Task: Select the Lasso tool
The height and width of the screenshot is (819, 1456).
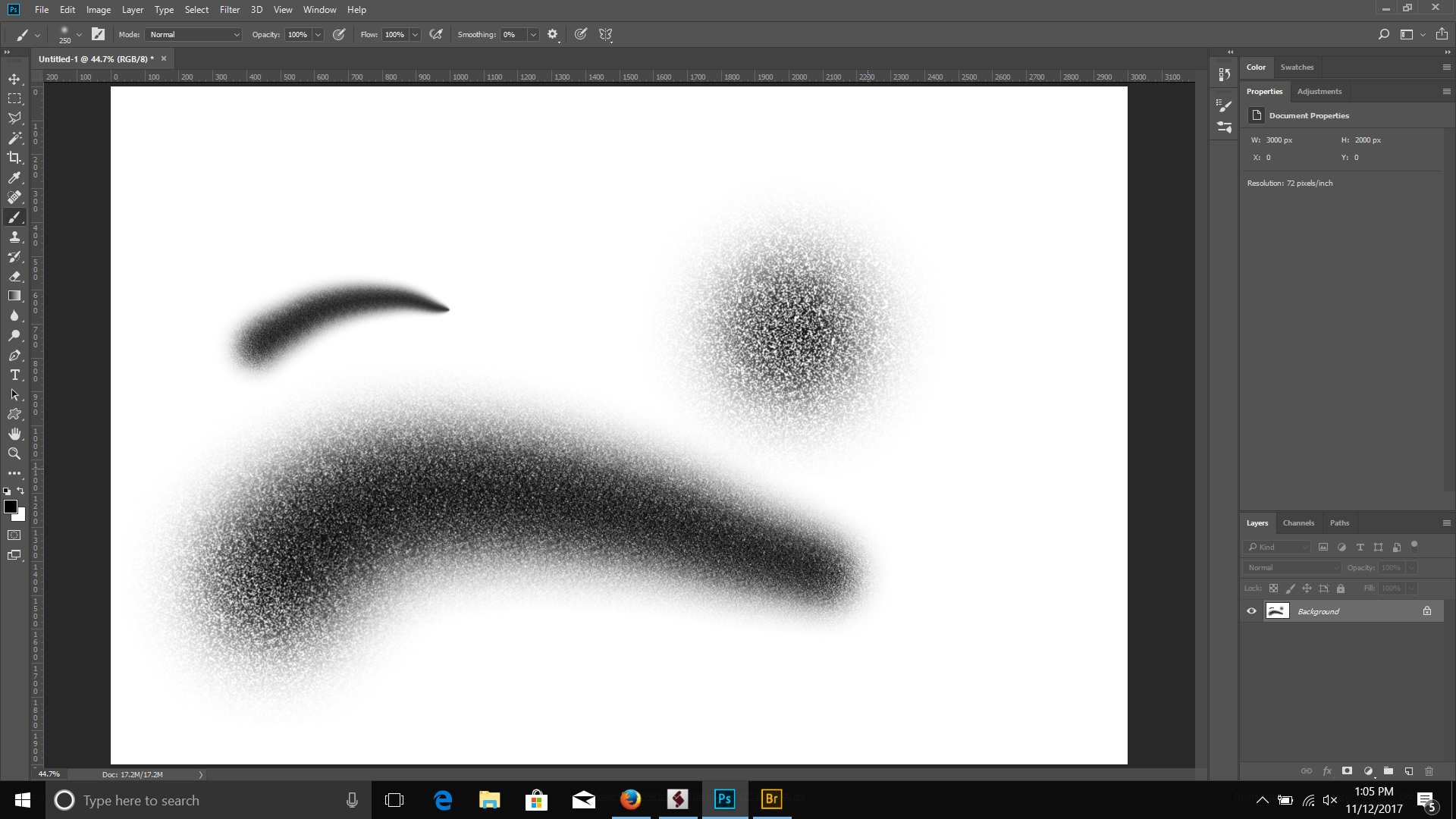Action: [15, 118]
